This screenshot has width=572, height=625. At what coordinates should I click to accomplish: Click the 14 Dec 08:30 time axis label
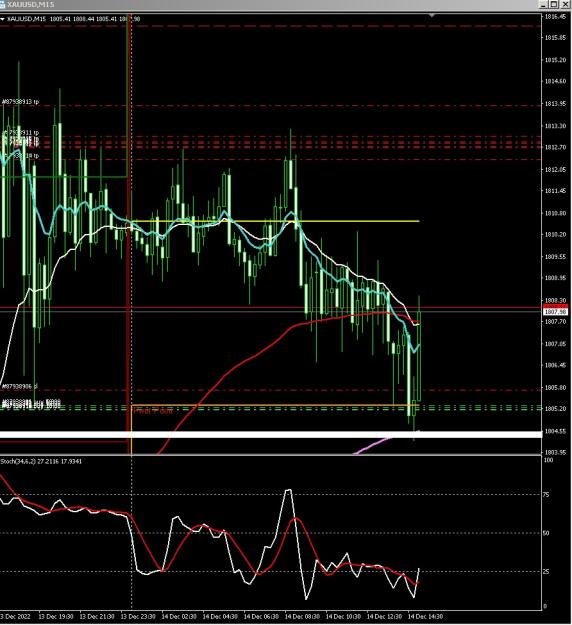(302, 617)
